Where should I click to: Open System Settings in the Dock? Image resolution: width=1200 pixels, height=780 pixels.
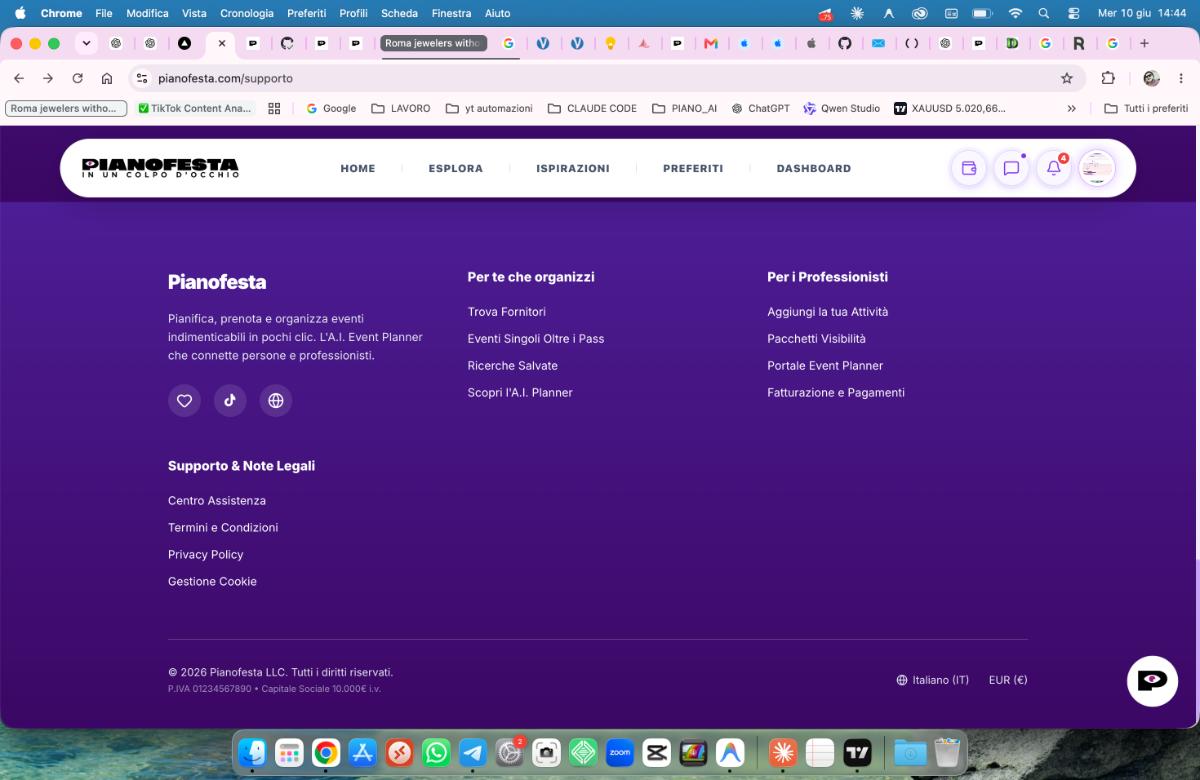click(x=510, y=753)
